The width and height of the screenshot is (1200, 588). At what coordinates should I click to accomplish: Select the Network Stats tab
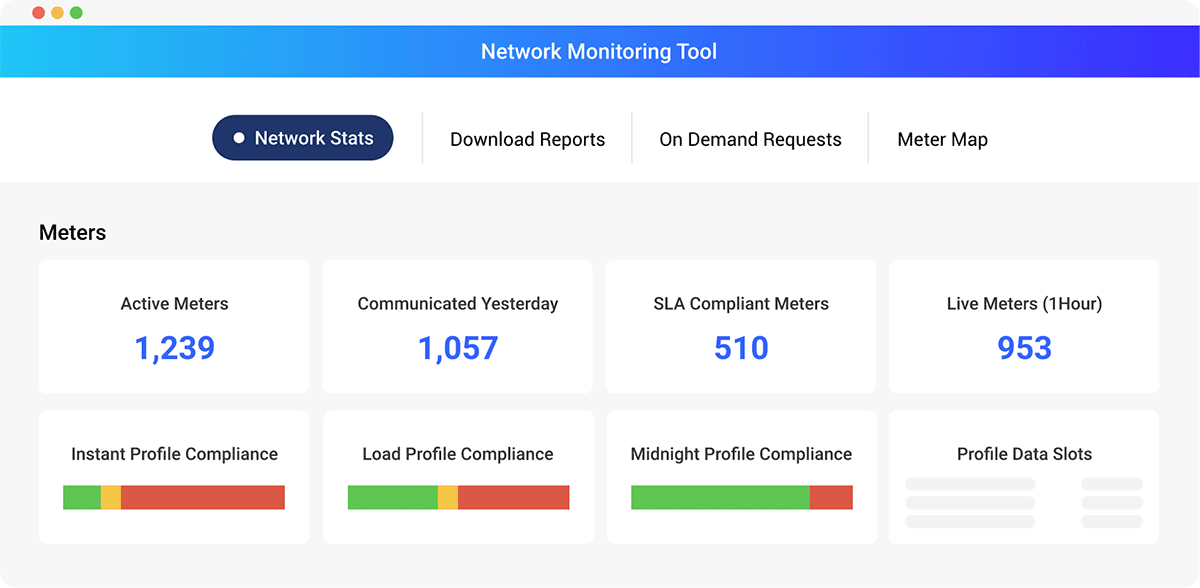point(302,138)
